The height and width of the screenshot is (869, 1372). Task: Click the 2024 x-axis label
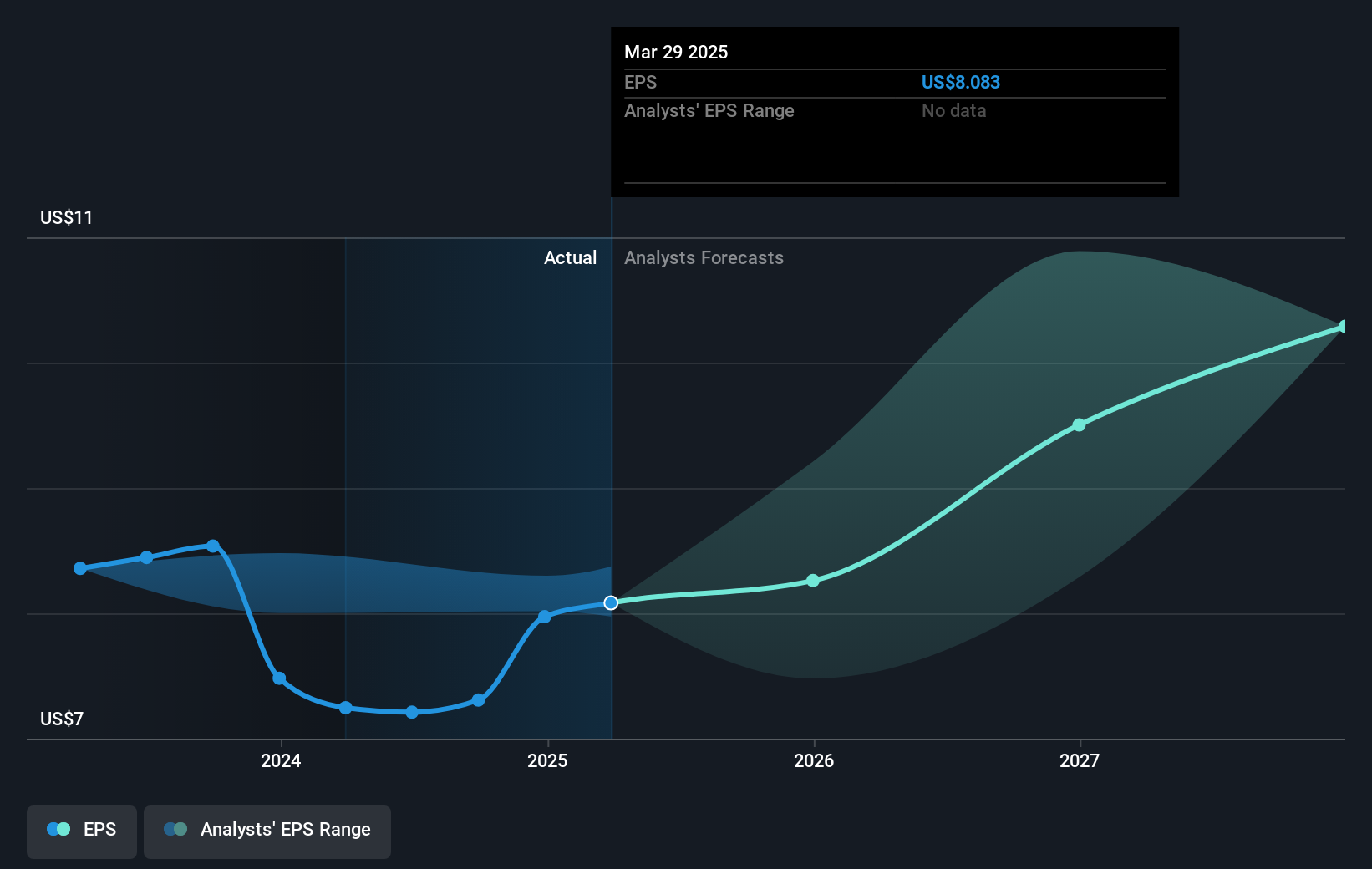[x=281, y=760]
